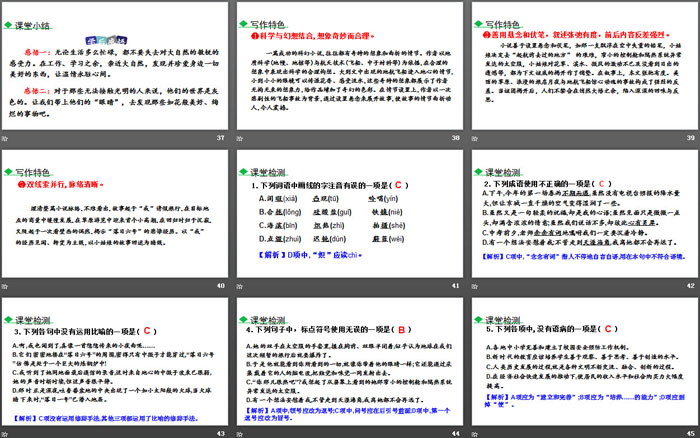Click the red answer B on slide 44
700x438 pixels.
click(x=401, y=330)
